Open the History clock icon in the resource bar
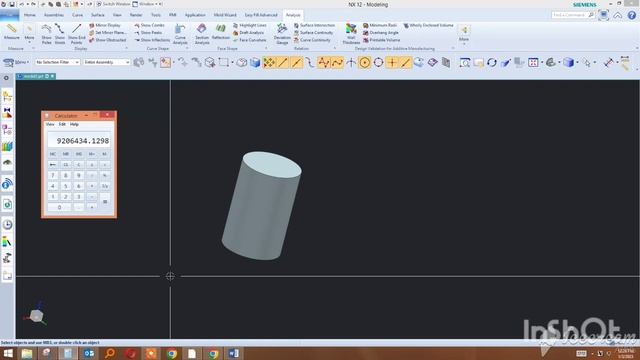 coord(7,224)
